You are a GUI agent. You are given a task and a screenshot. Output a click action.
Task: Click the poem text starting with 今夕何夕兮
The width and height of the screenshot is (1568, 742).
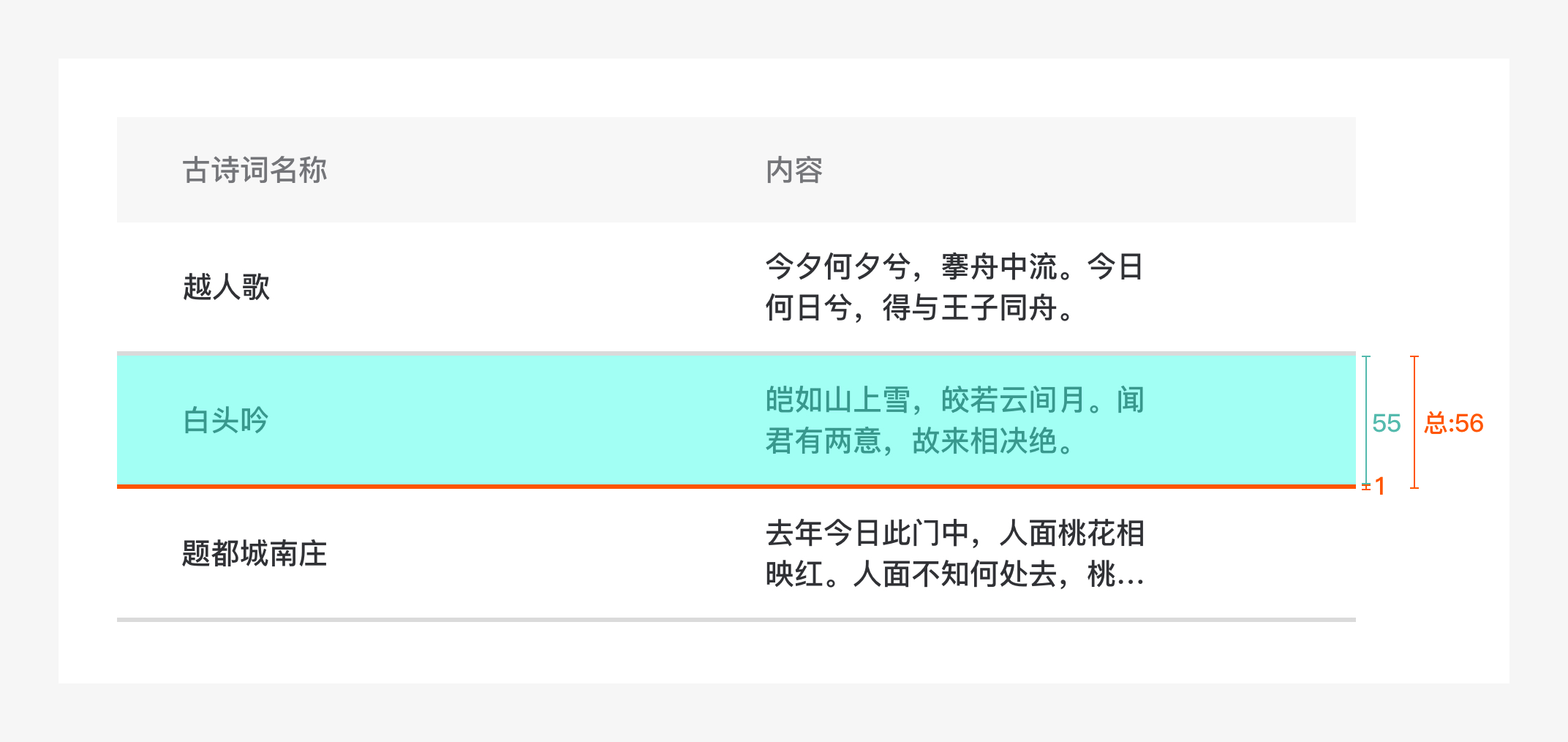click(x=954, y=287)
